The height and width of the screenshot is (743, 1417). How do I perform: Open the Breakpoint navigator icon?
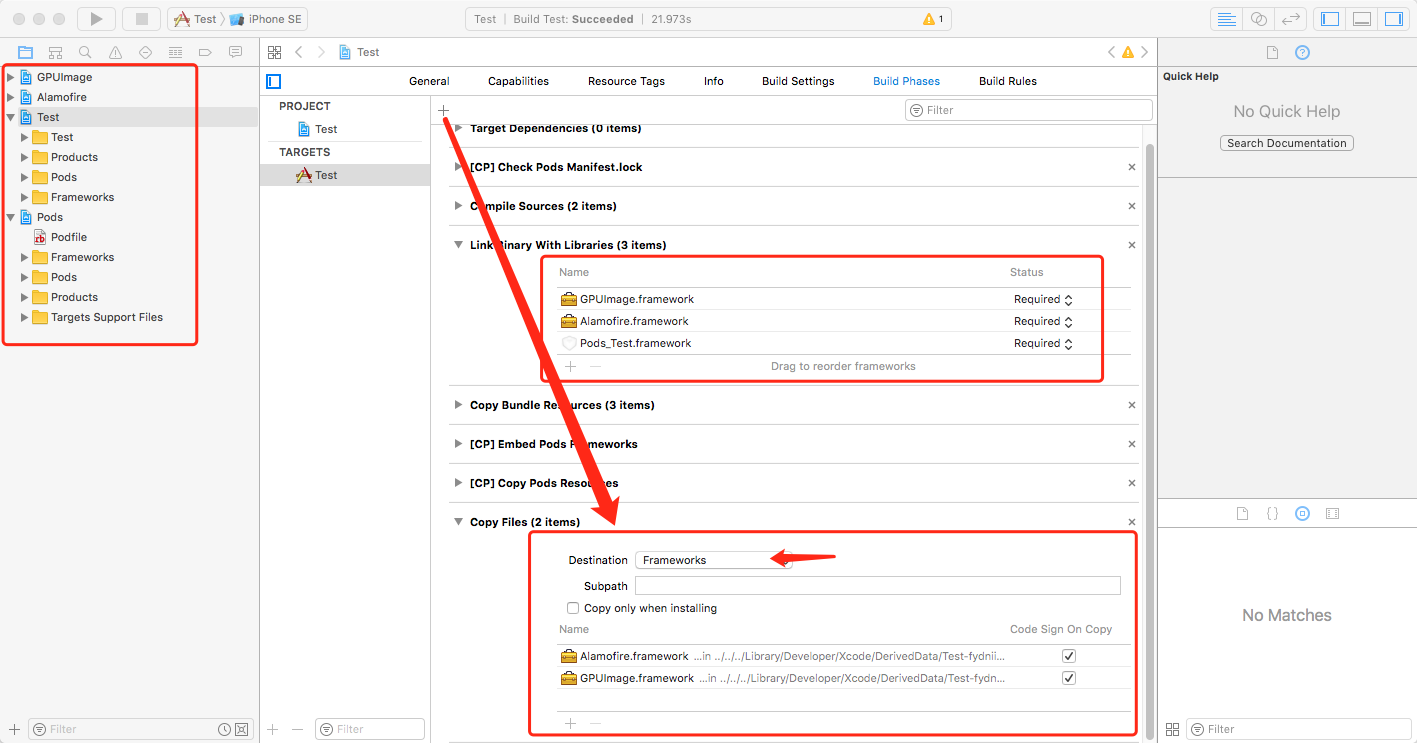[206, 52]
